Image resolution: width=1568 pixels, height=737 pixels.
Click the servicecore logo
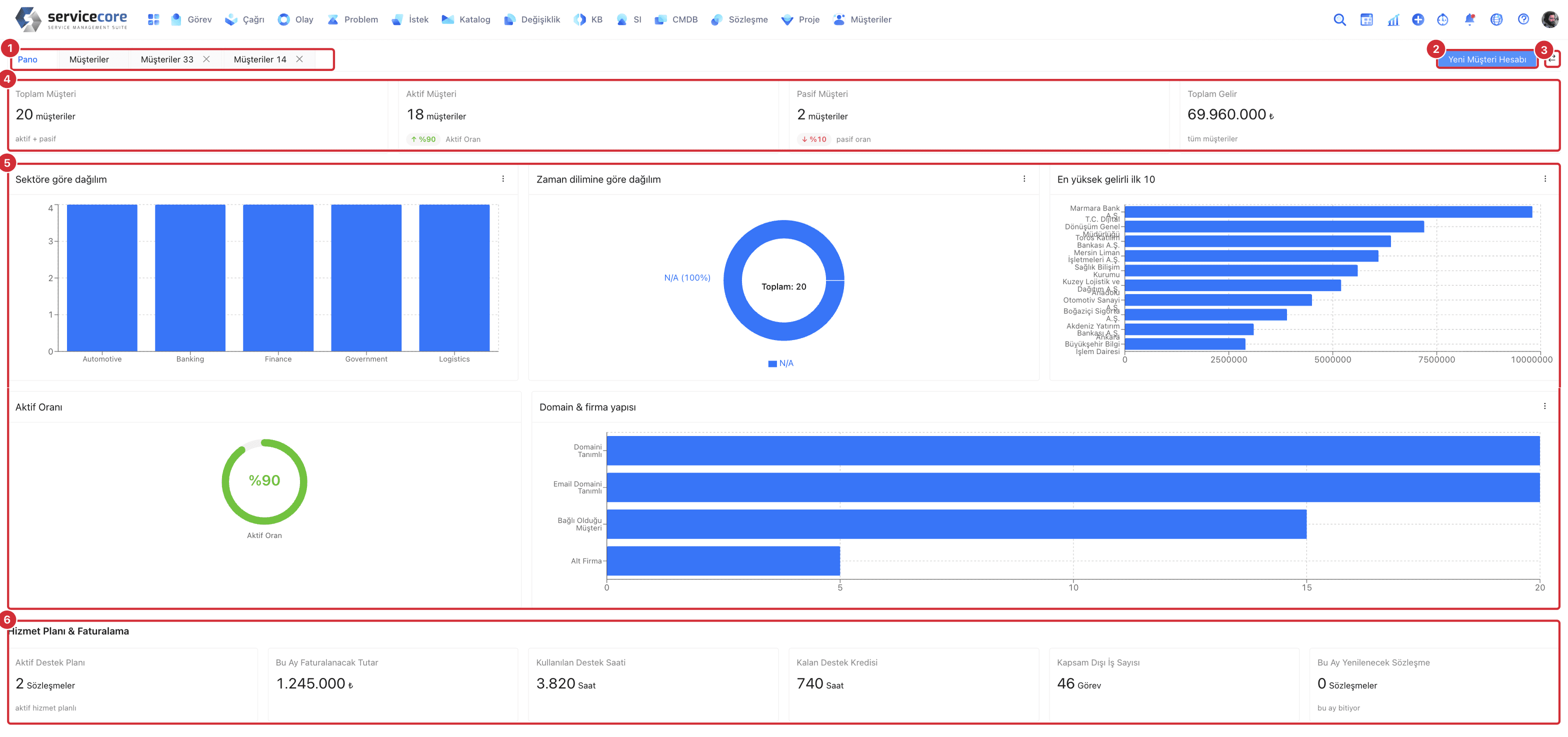[x=72, y=19]
